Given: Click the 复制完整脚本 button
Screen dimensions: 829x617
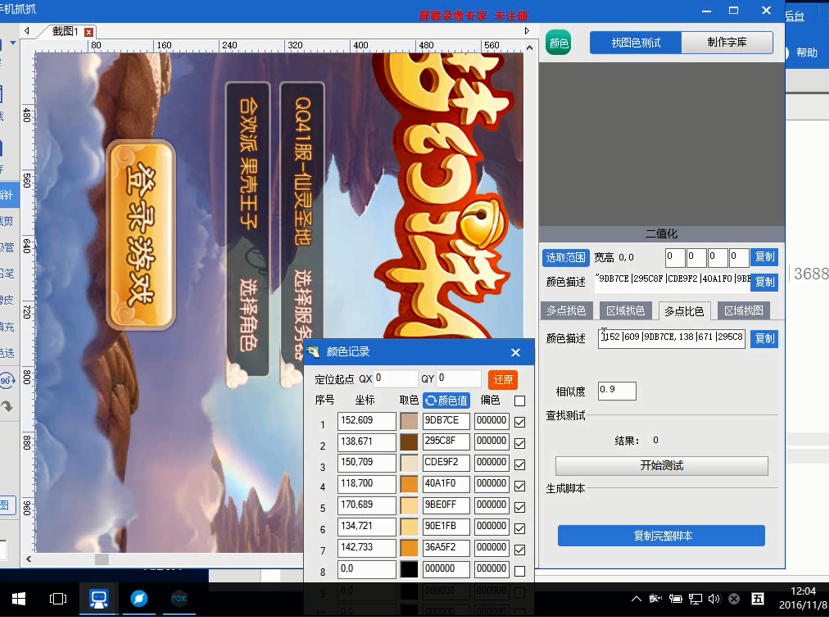Looking at the screenshot, I should pos(661,536).
